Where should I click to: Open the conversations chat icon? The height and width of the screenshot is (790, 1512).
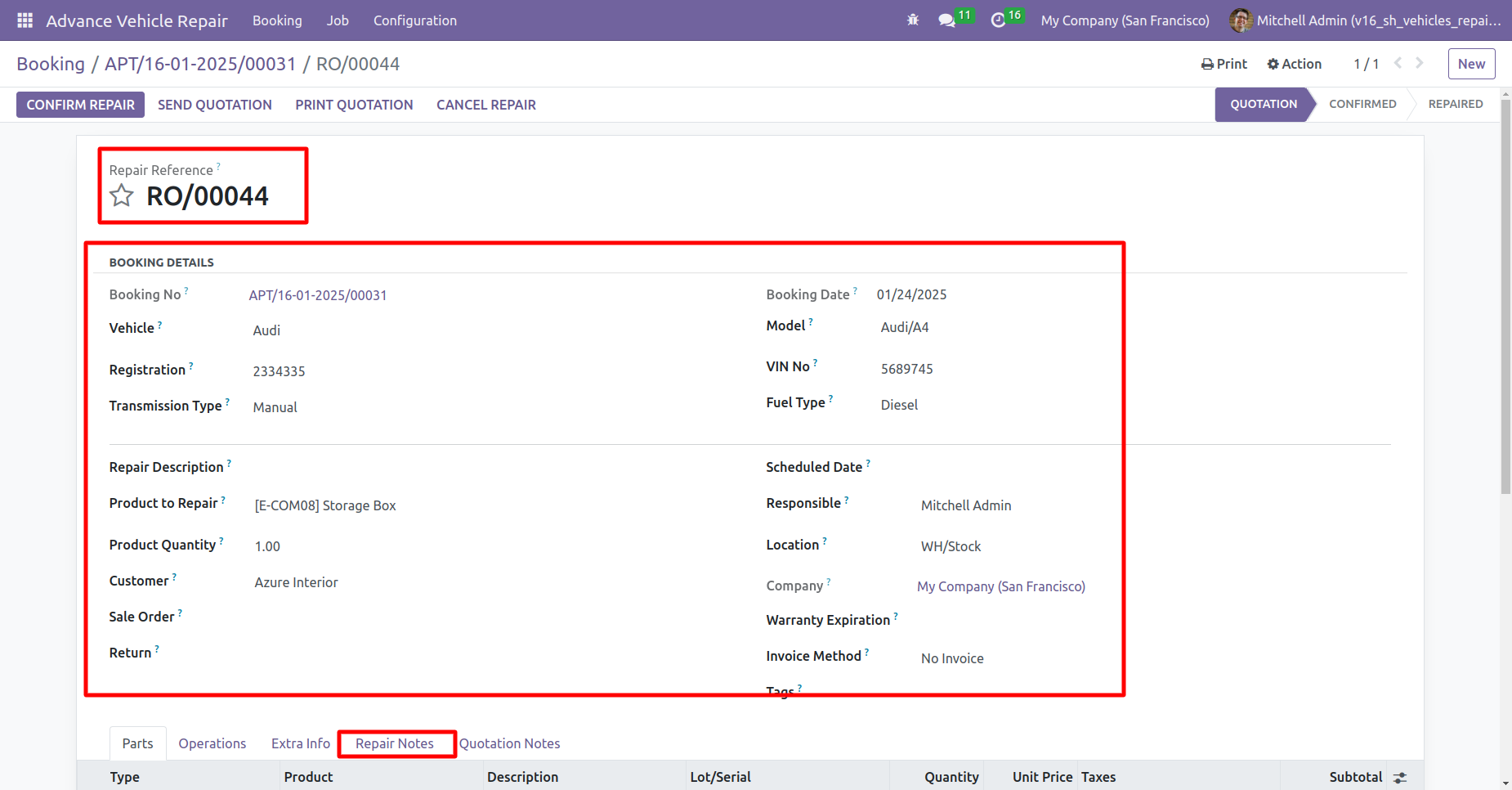(947, 20)
